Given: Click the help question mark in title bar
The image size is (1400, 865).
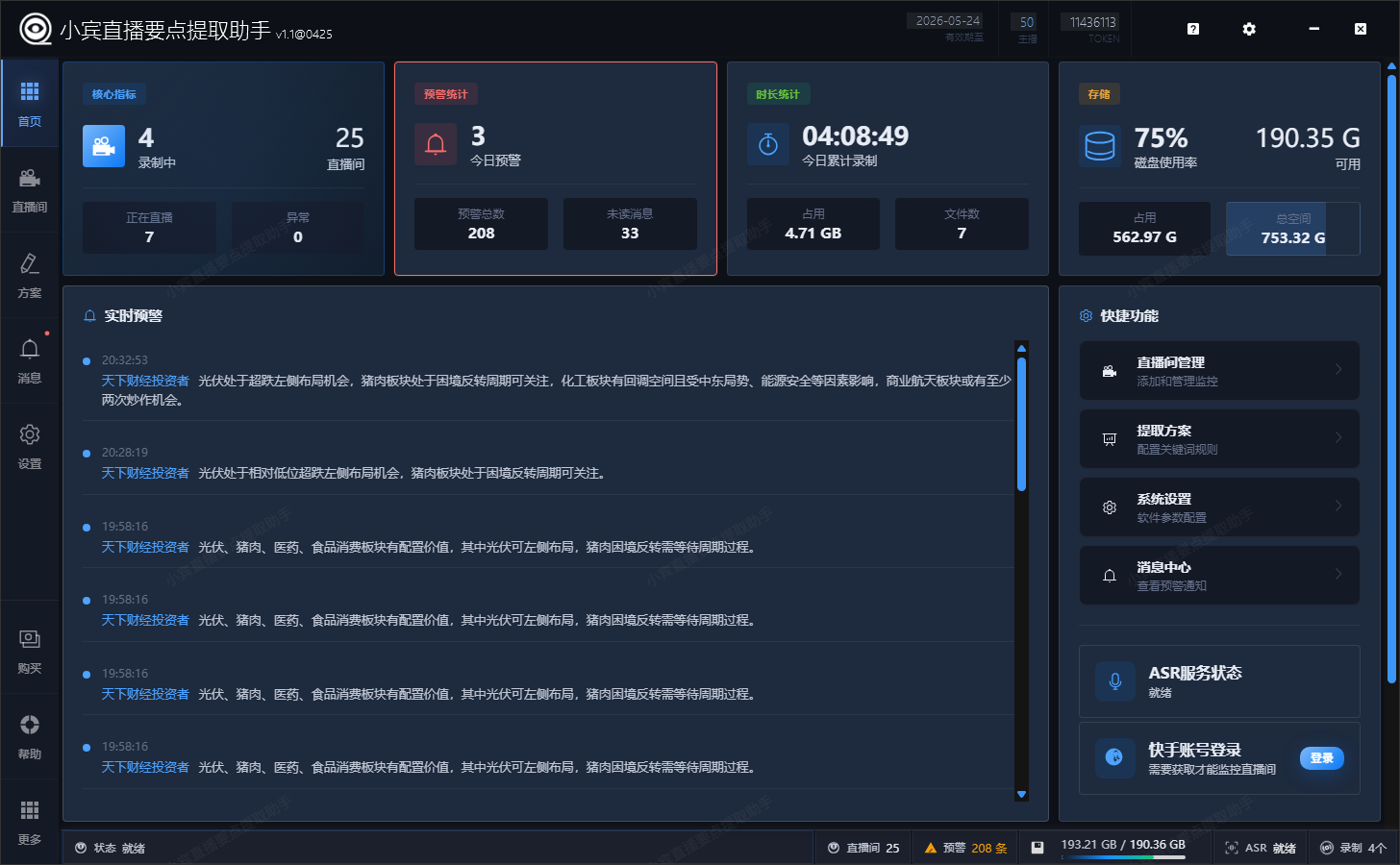Looking at the screenshot, I should pos(1193,29).
